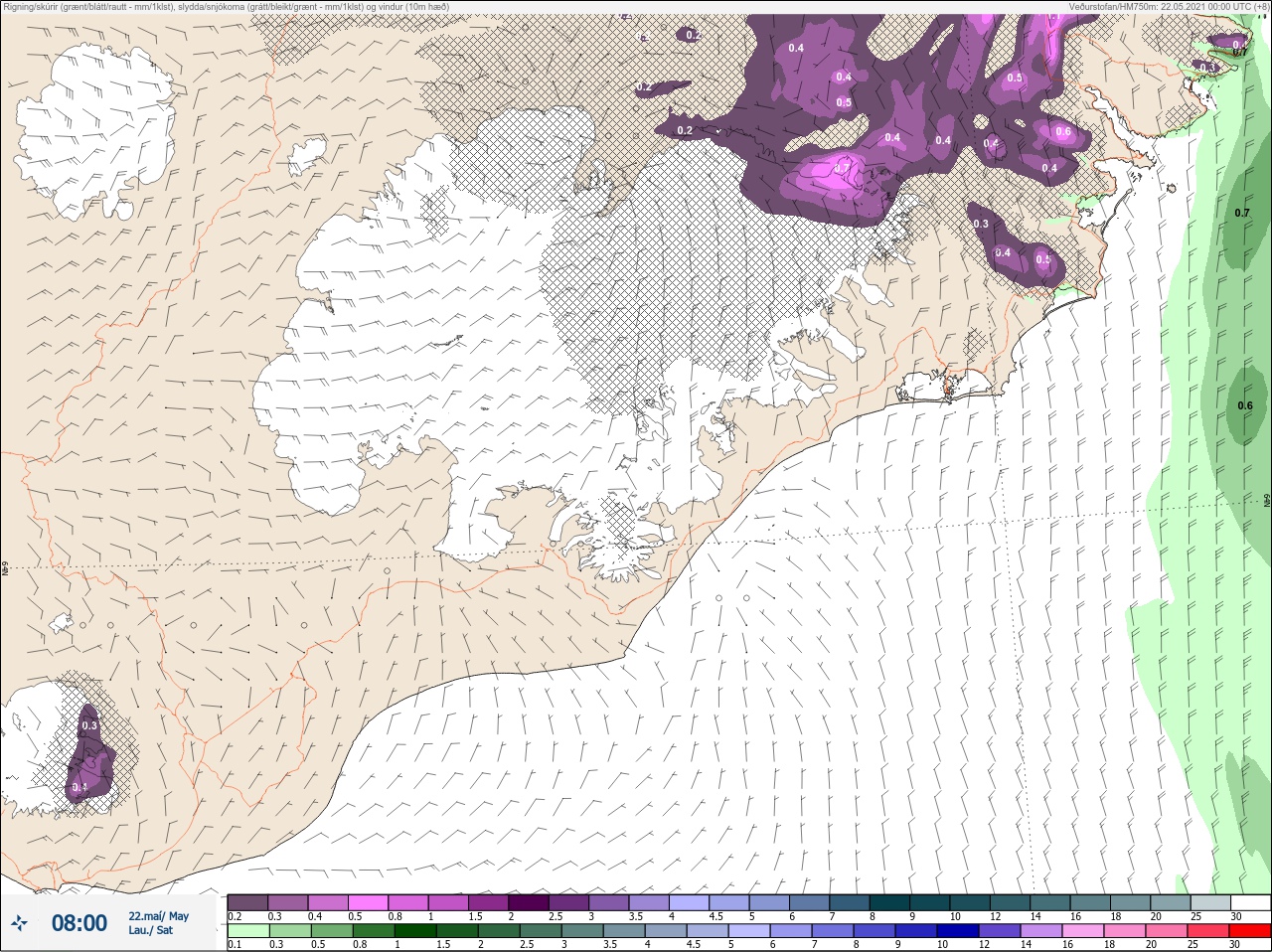Click the Veðurstofan compass logo icon
1272x952 pixels.
click(x=19, y=923)
